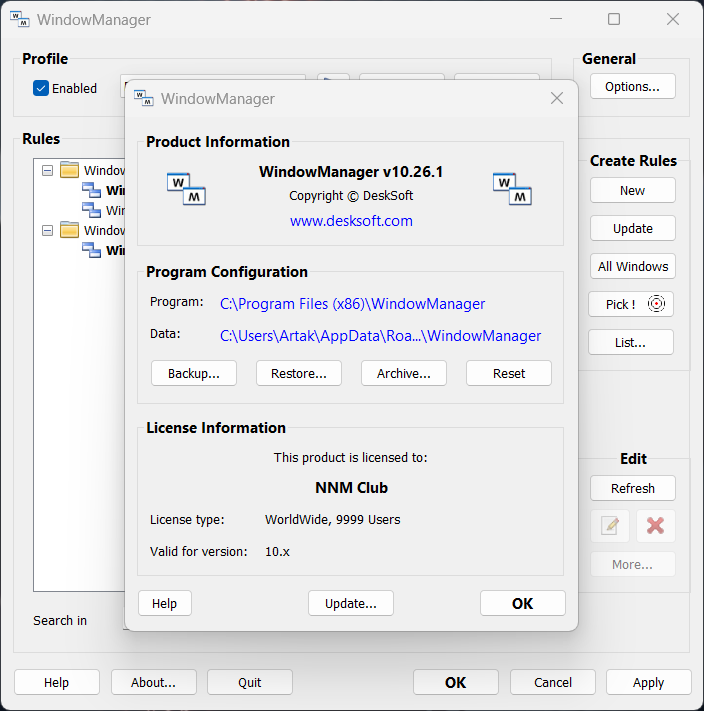Quit WindowManager with the Quit button
Viewport: 704px width, 711px height.
point(250,682)
